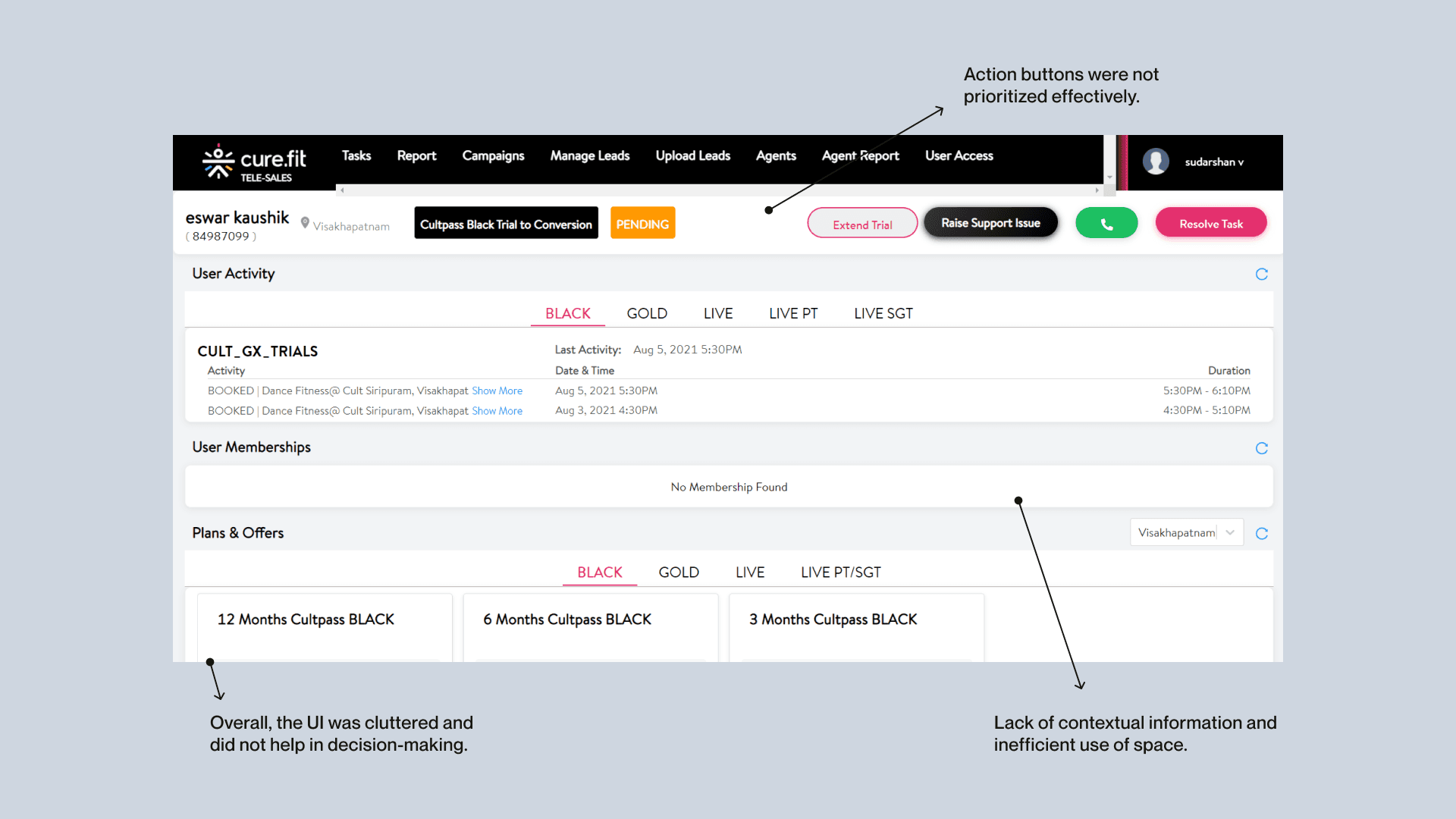The height and width of the screenshot is (819, 1456).
Task: Click the duration 5:30PM - 6:10PM
Action: click(x=1207, y=391)
